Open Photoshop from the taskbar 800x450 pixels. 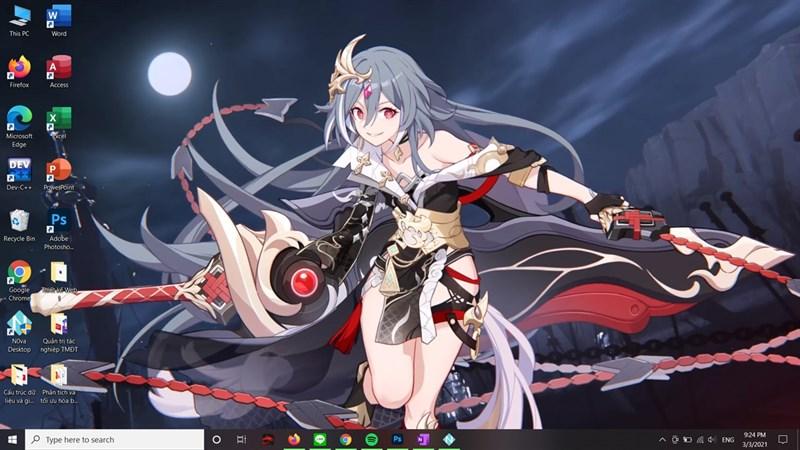coord(397,439)
